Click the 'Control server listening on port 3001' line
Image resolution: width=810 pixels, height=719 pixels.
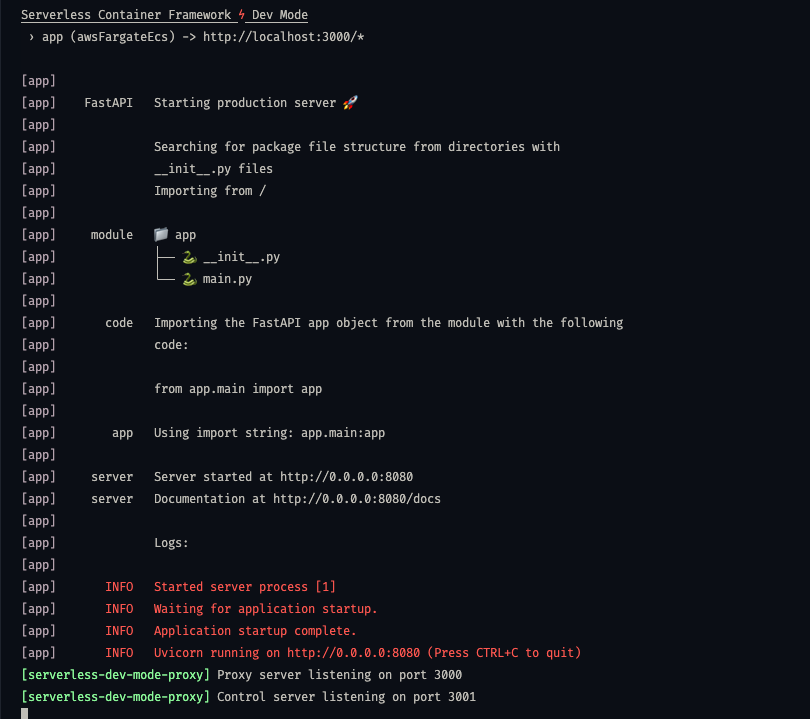(346, 697)
